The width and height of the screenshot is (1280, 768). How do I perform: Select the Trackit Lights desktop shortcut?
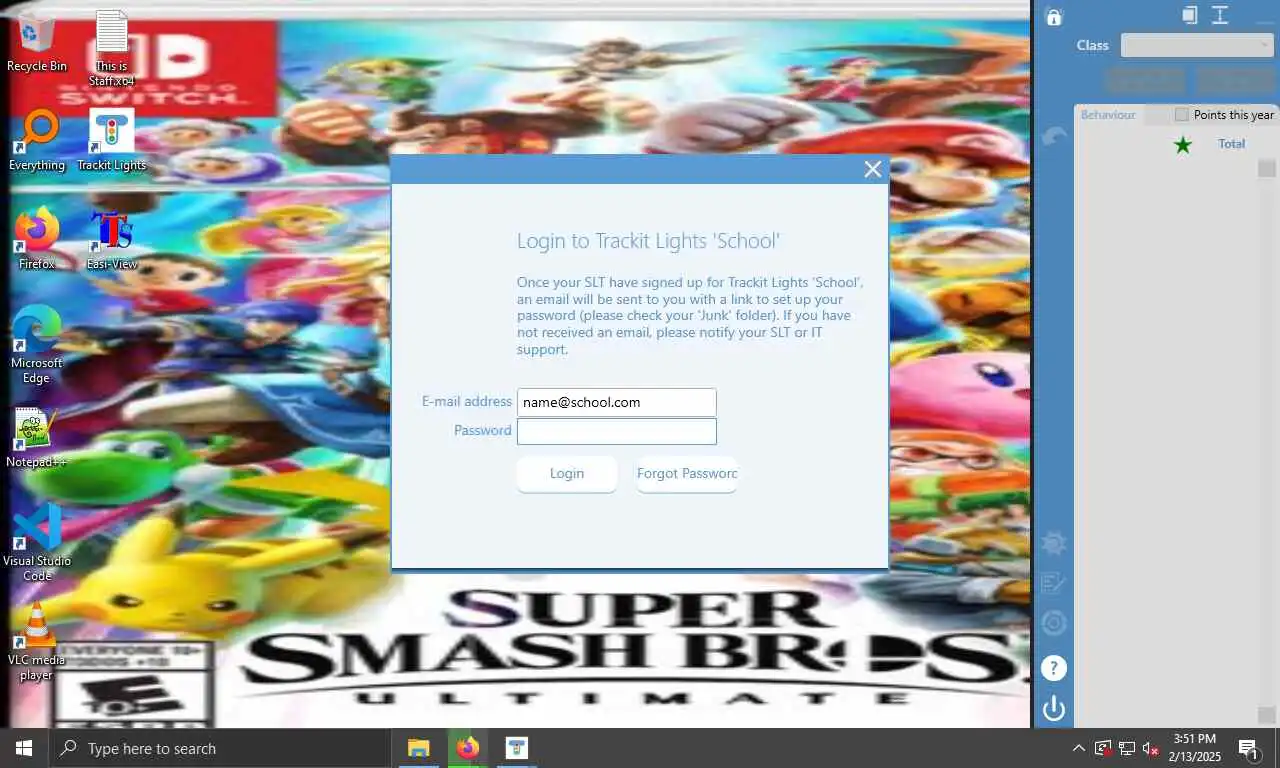point(112,141)
